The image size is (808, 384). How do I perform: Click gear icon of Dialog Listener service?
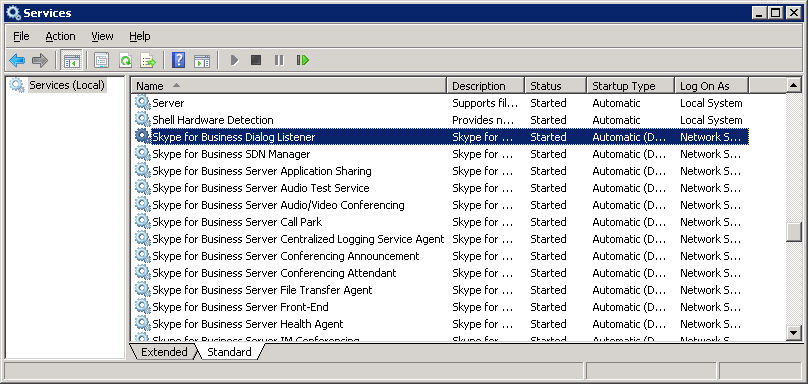(x=143, y=137)
